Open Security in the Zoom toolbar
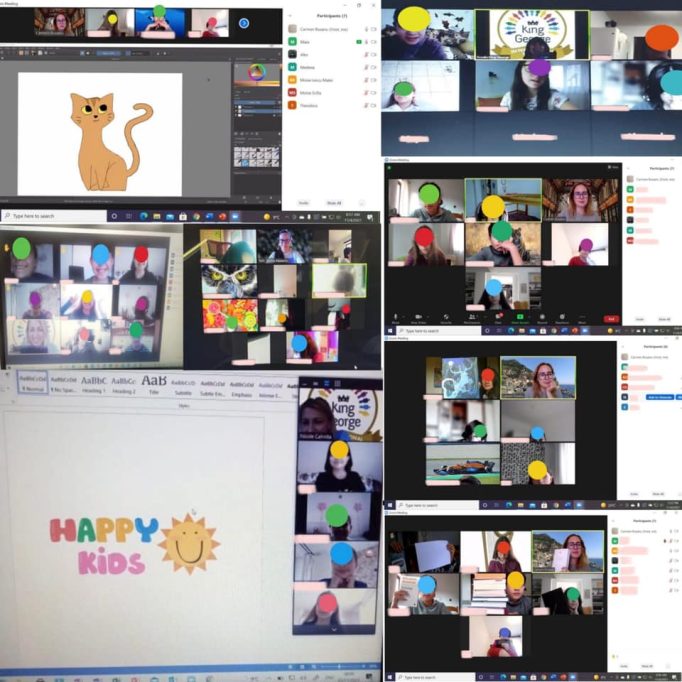The height and width of the screenshot is (682, 682). pos(446,318)
